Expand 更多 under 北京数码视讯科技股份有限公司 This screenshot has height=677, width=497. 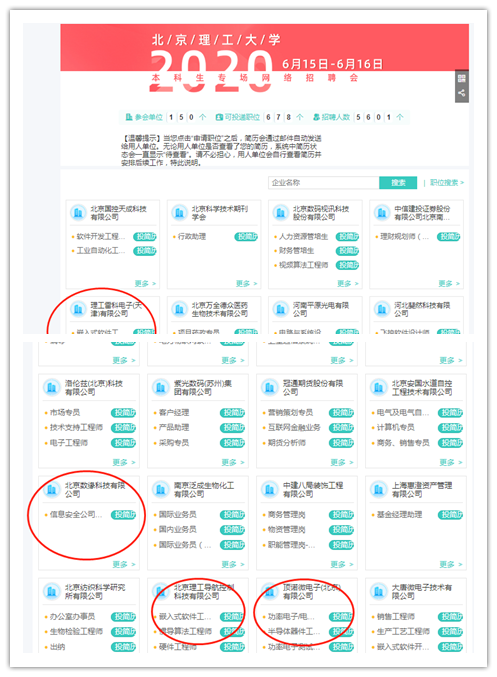pos(348,283)
